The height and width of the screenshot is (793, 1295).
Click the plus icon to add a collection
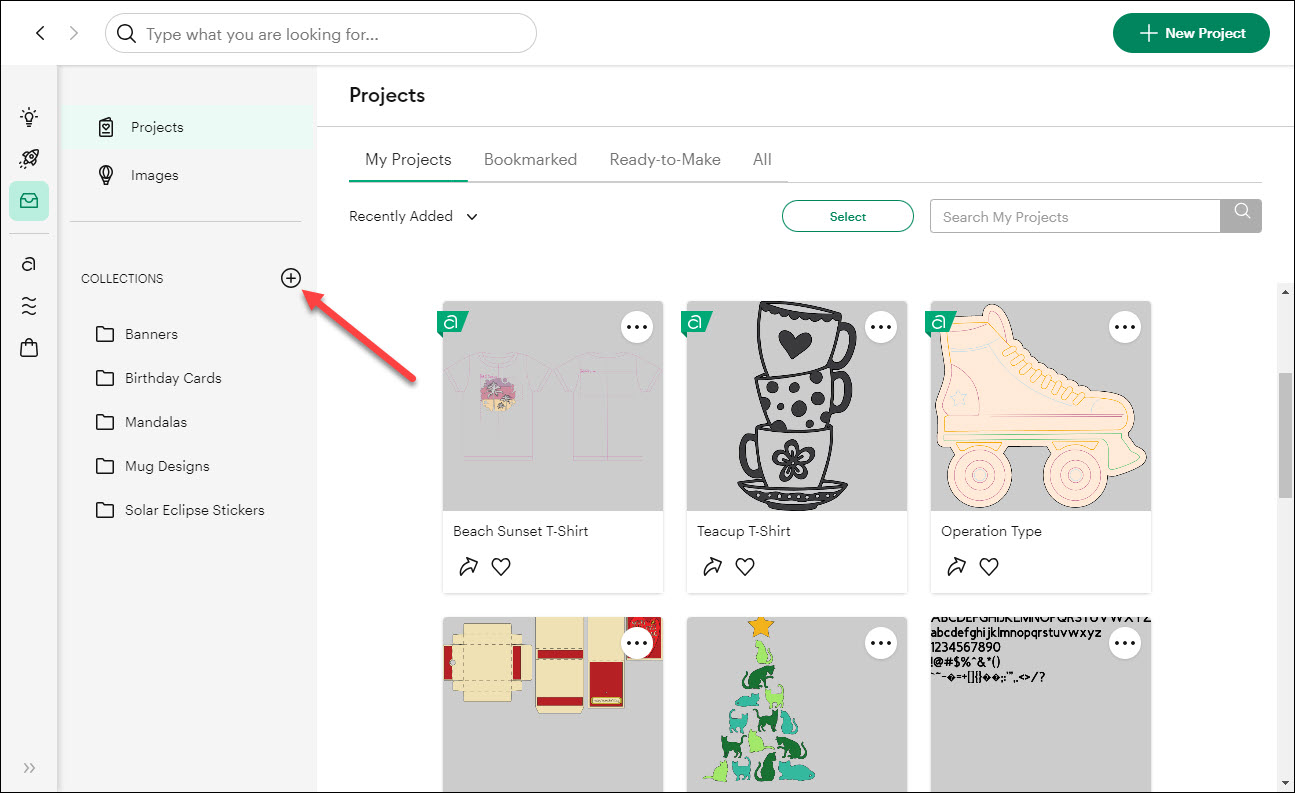pyautogui.click(x=290, y=278)
